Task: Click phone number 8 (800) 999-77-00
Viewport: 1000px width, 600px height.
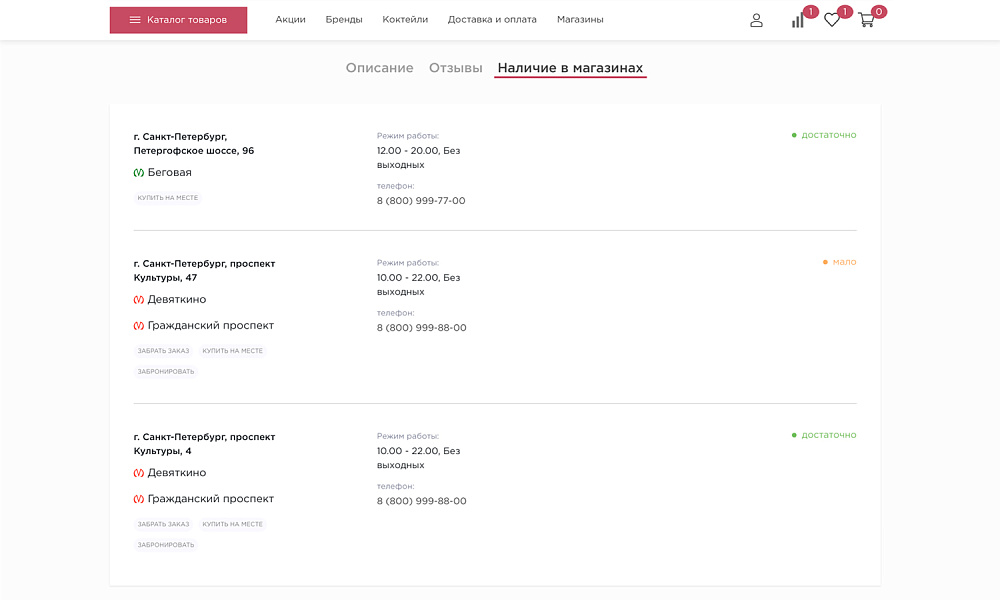Action: tap(420, 200)
